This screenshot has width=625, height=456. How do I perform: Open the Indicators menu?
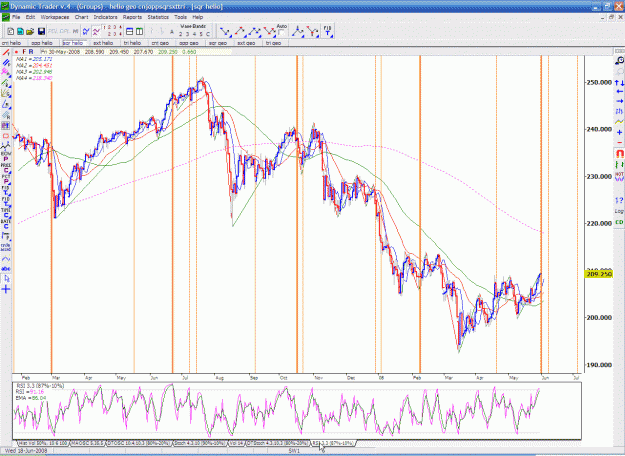(105, 17)
